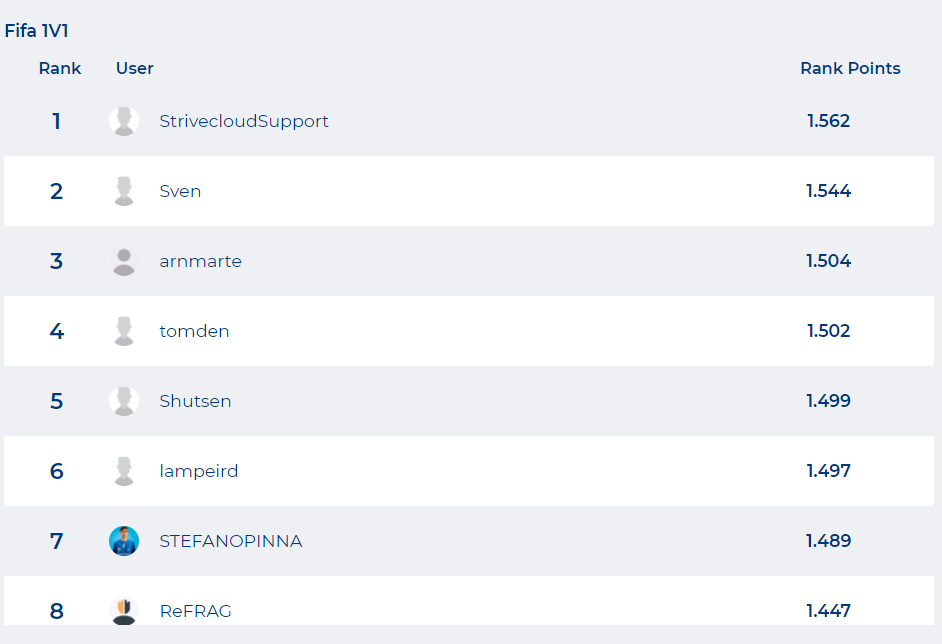Click the ReFRAG username

(x=195, y=611)
